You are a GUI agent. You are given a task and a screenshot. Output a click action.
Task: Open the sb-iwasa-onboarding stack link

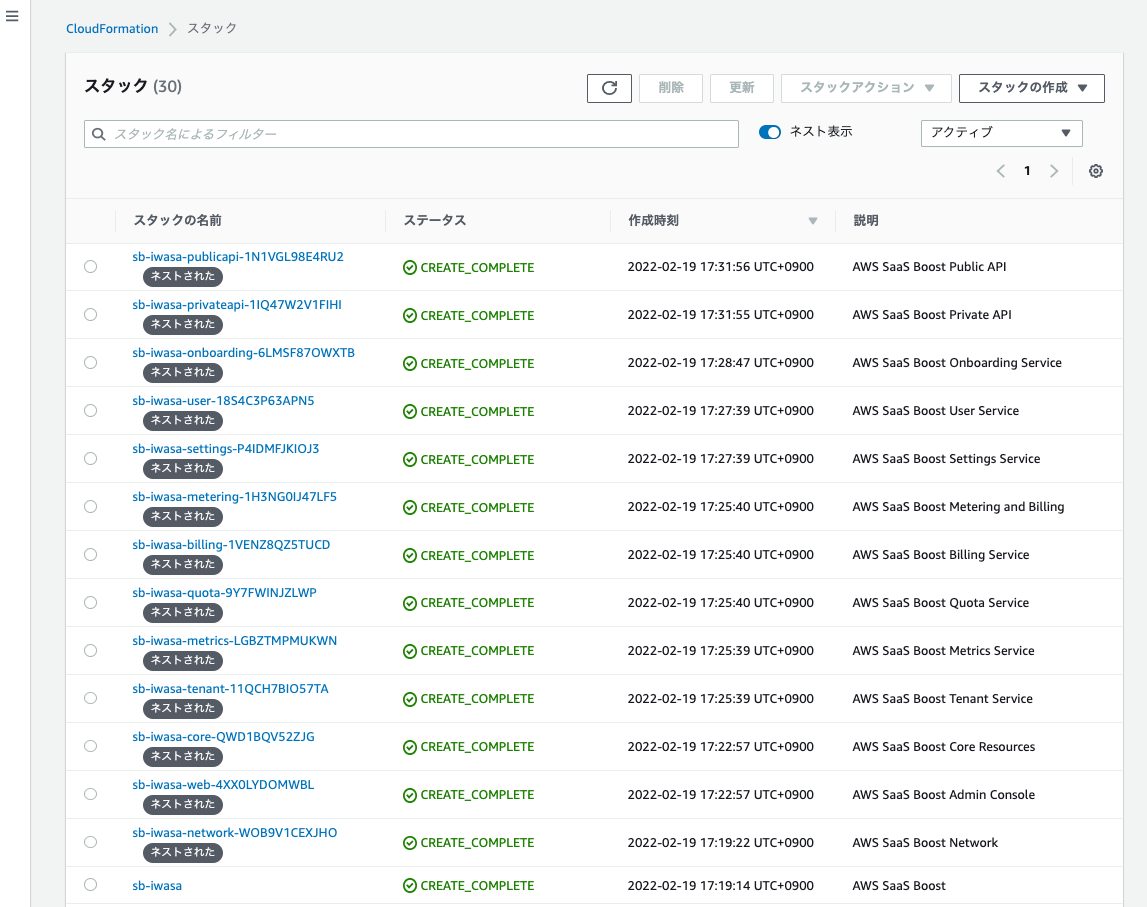(243, 352)
